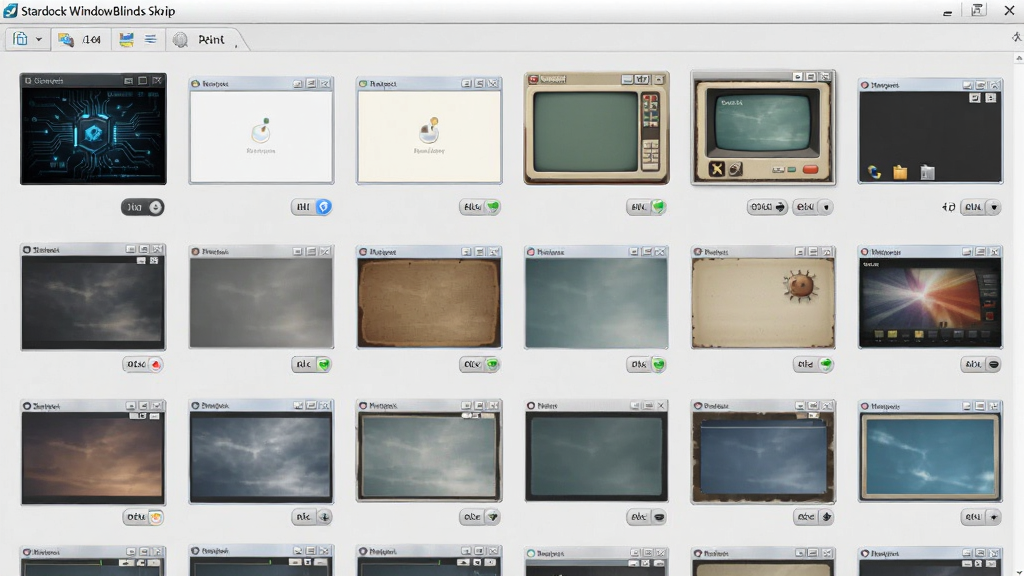Switch to the horizontal-lines list view icon

[151, 40]
